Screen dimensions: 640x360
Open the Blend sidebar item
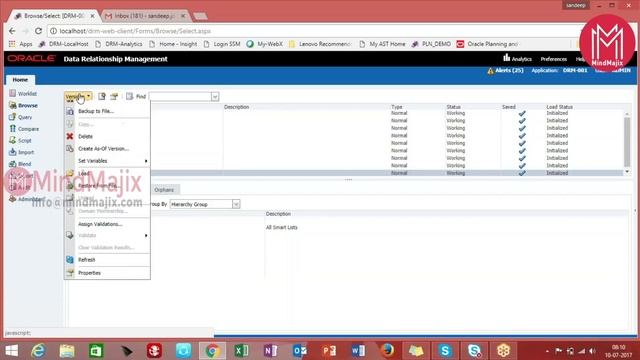tap(20, 164)
